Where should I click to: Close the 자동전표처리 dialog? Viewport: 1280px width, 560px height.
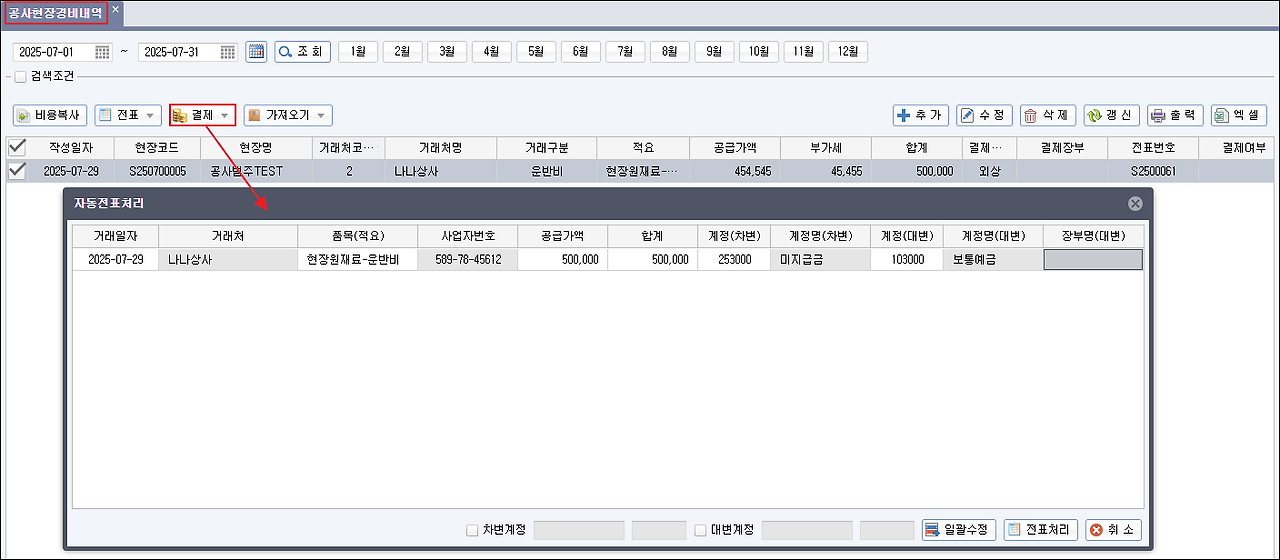[1135, 203]
